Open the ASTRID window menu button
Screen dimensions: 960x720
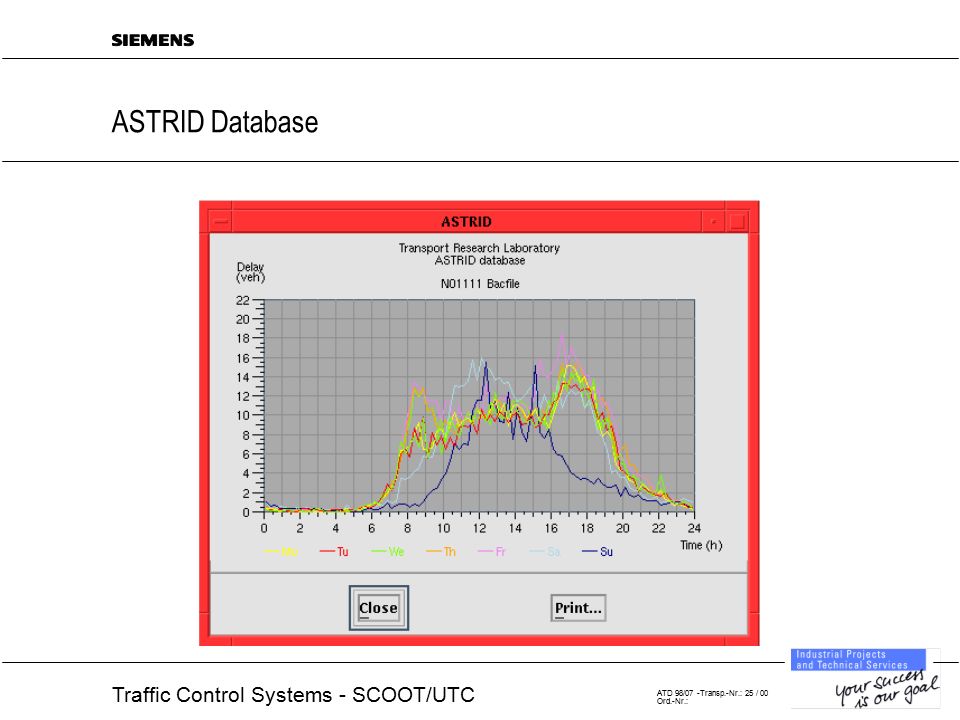[221, 221]
